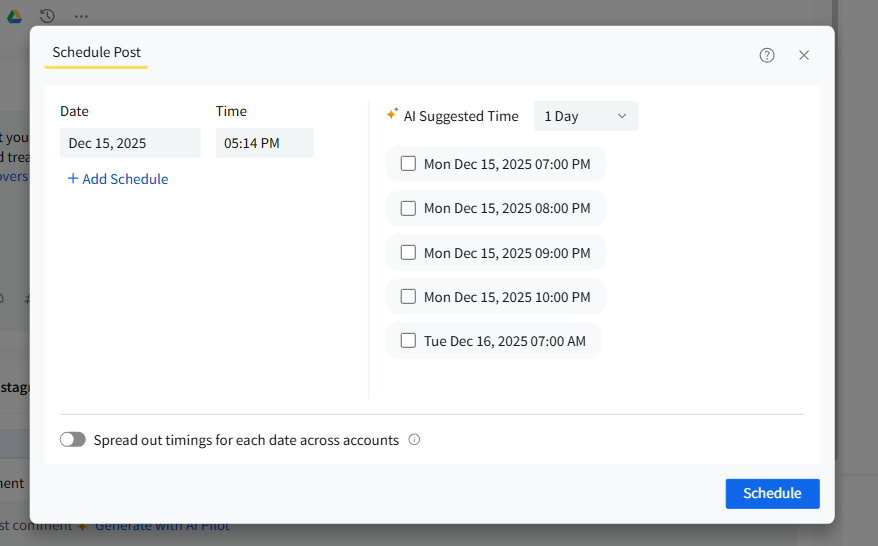Check Mon Dec 15, 2025 09:00 PM
This screenshot has height=546, width=878.
pos(408,253)
